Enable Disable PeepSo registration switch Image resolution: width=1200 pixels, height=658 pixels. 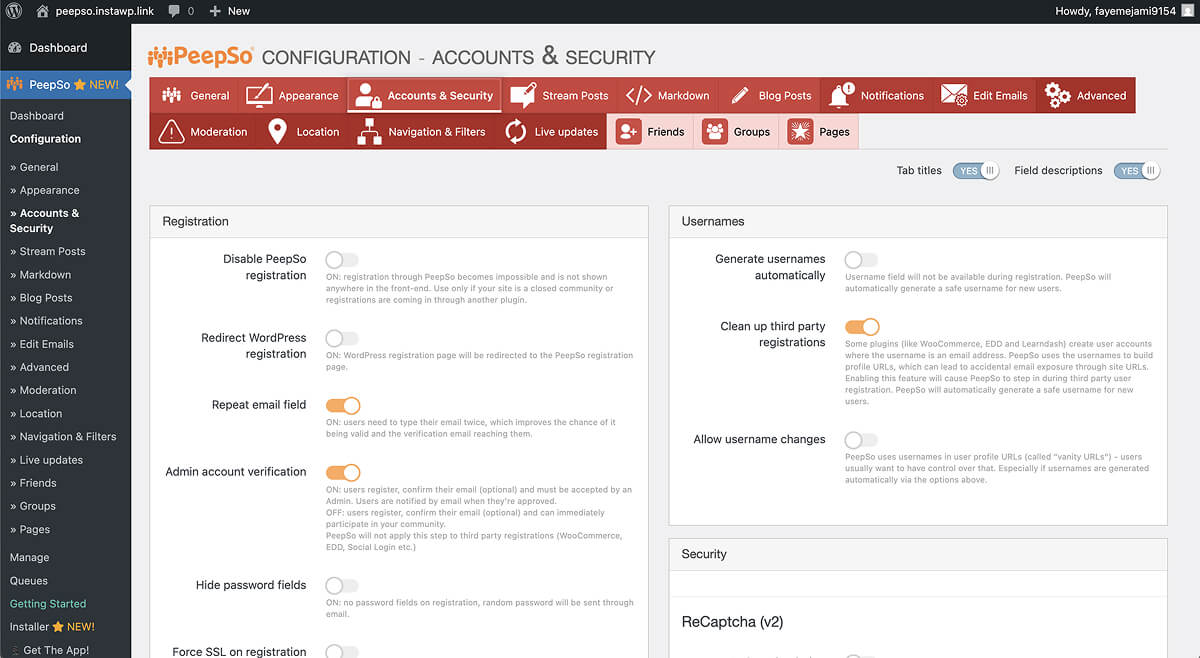[342, 260]
